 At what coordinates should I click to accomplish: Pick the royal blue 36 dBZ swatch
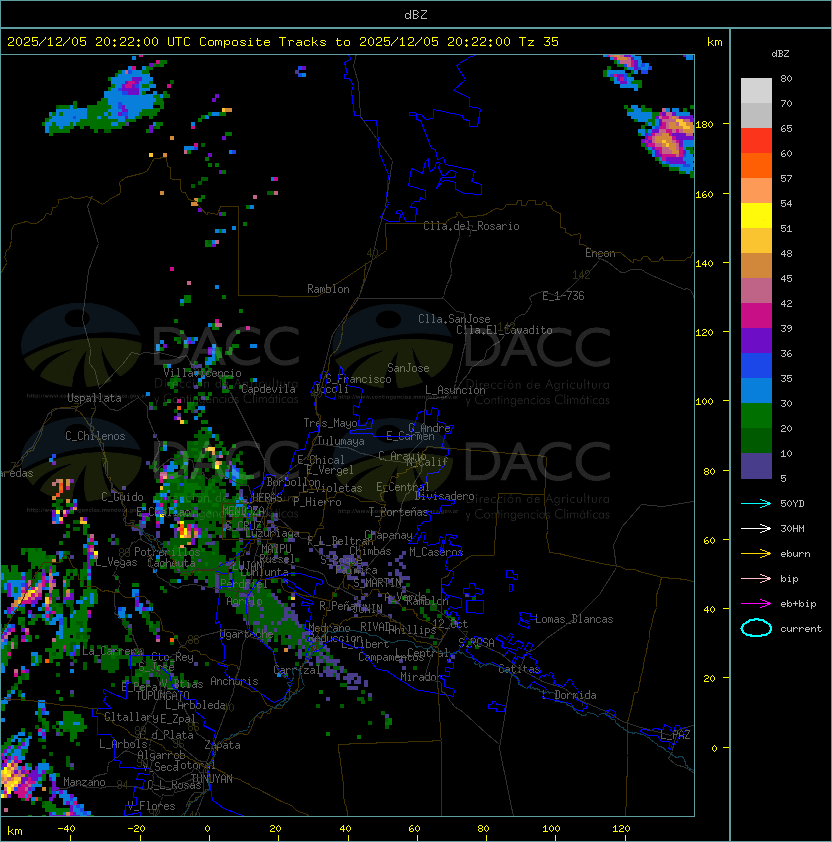coord(756,366)
